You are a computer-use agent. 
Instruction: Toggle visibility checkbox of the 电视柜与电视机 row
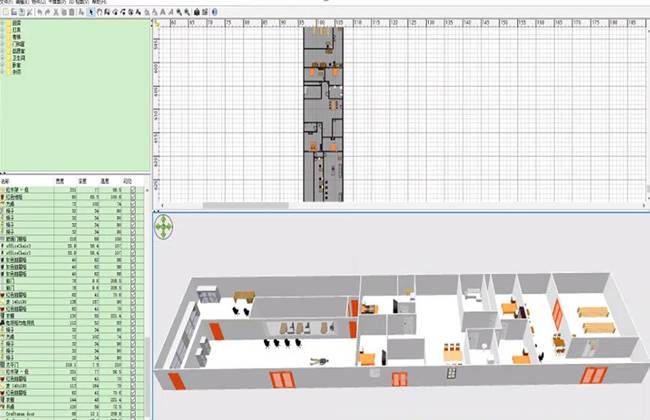[133, 323]
